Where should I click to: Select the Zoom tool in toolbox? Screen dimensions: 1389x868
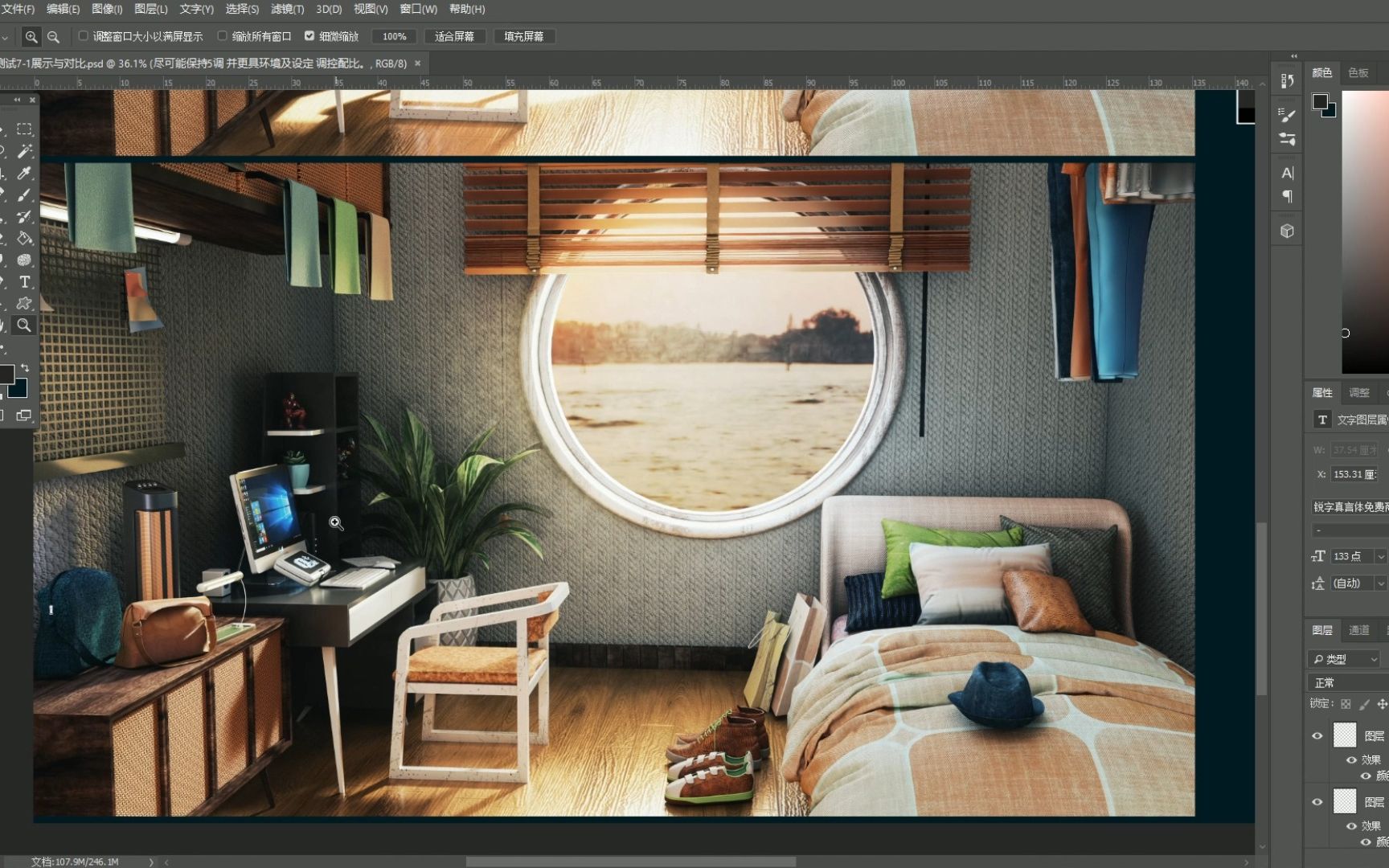click(x=24, y=325)
